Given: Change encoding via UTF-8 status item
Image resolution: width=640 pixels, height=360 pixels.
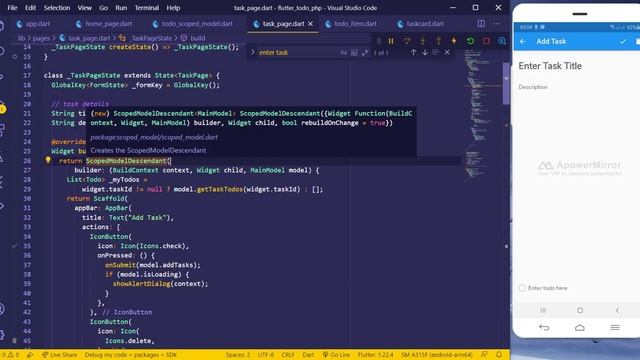Looking at the screenshot, I should (266, 355).
